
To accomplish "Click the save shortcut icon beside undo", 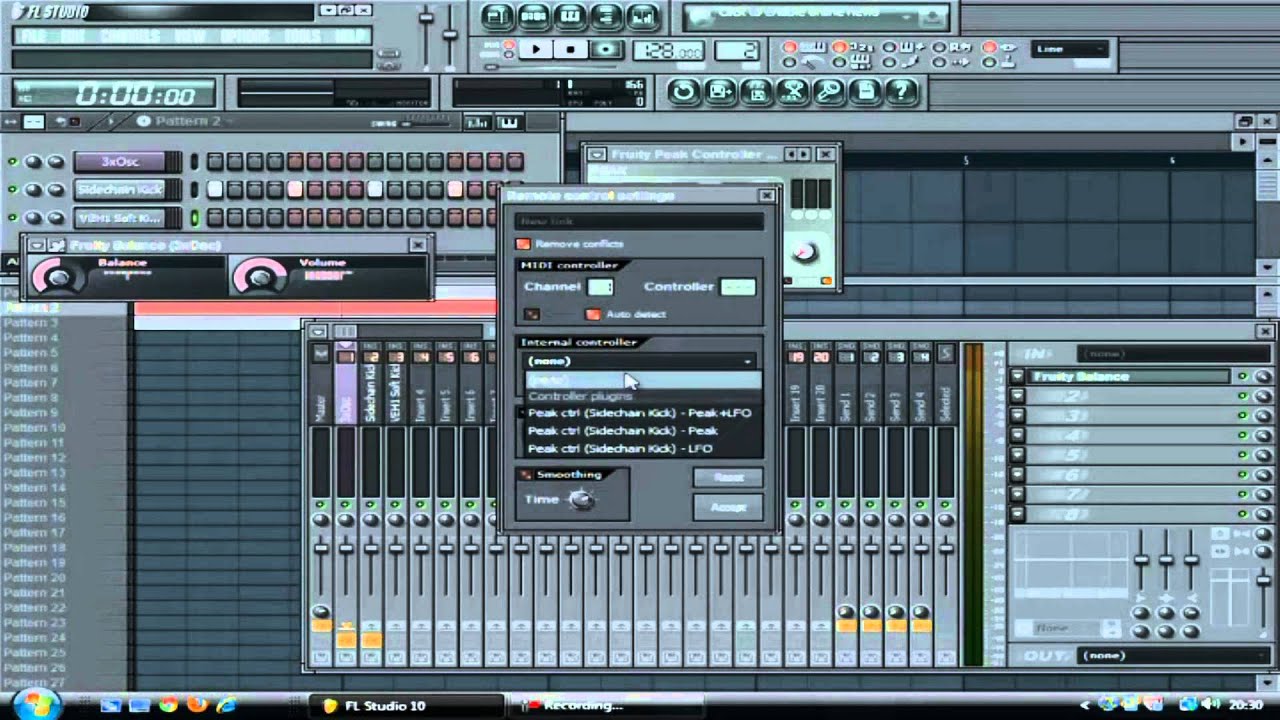I will [x=720, y=92].
